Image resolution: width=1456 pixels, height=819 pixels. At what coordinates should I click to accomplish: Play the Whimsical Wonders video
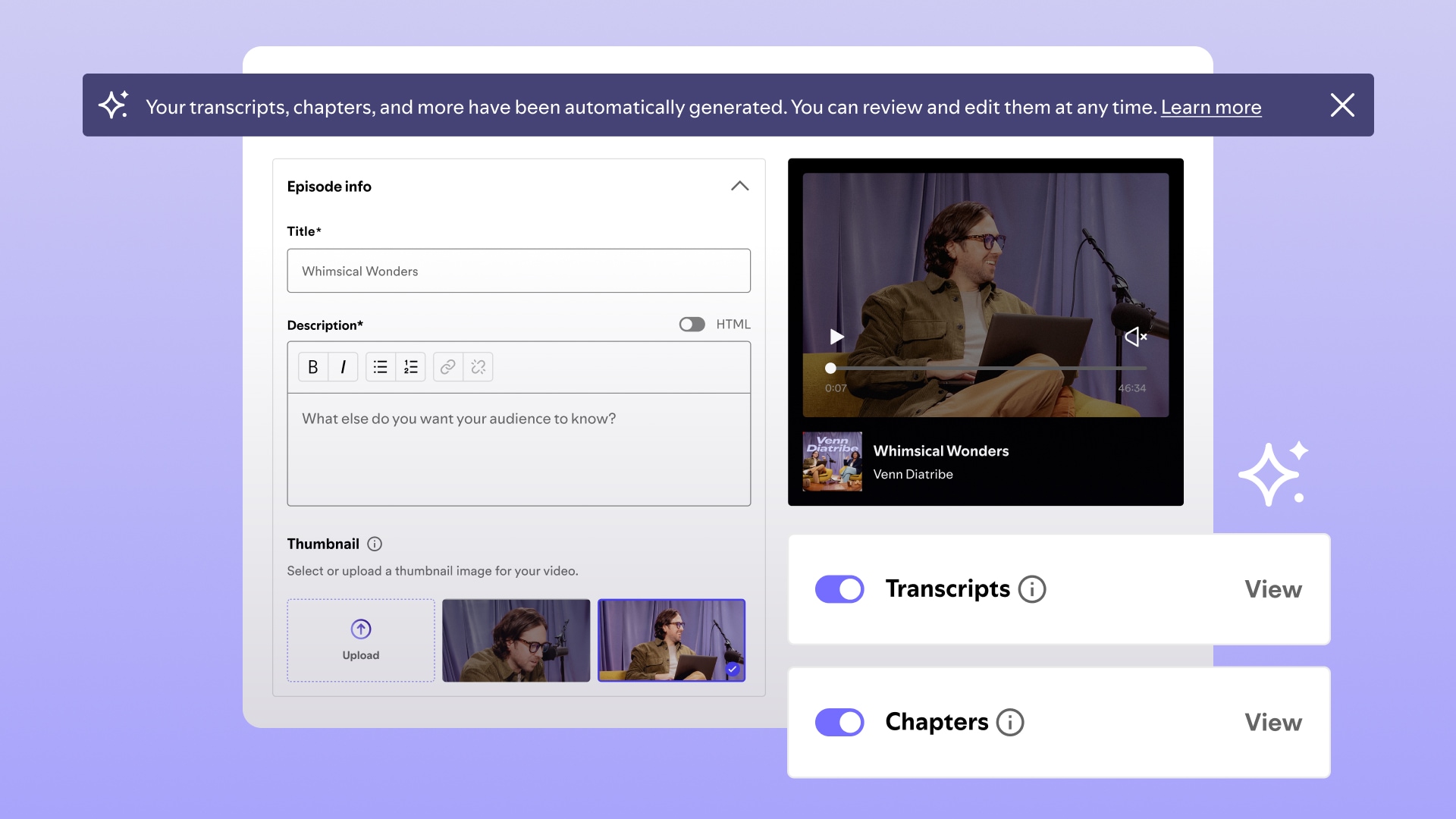[836, 337]
